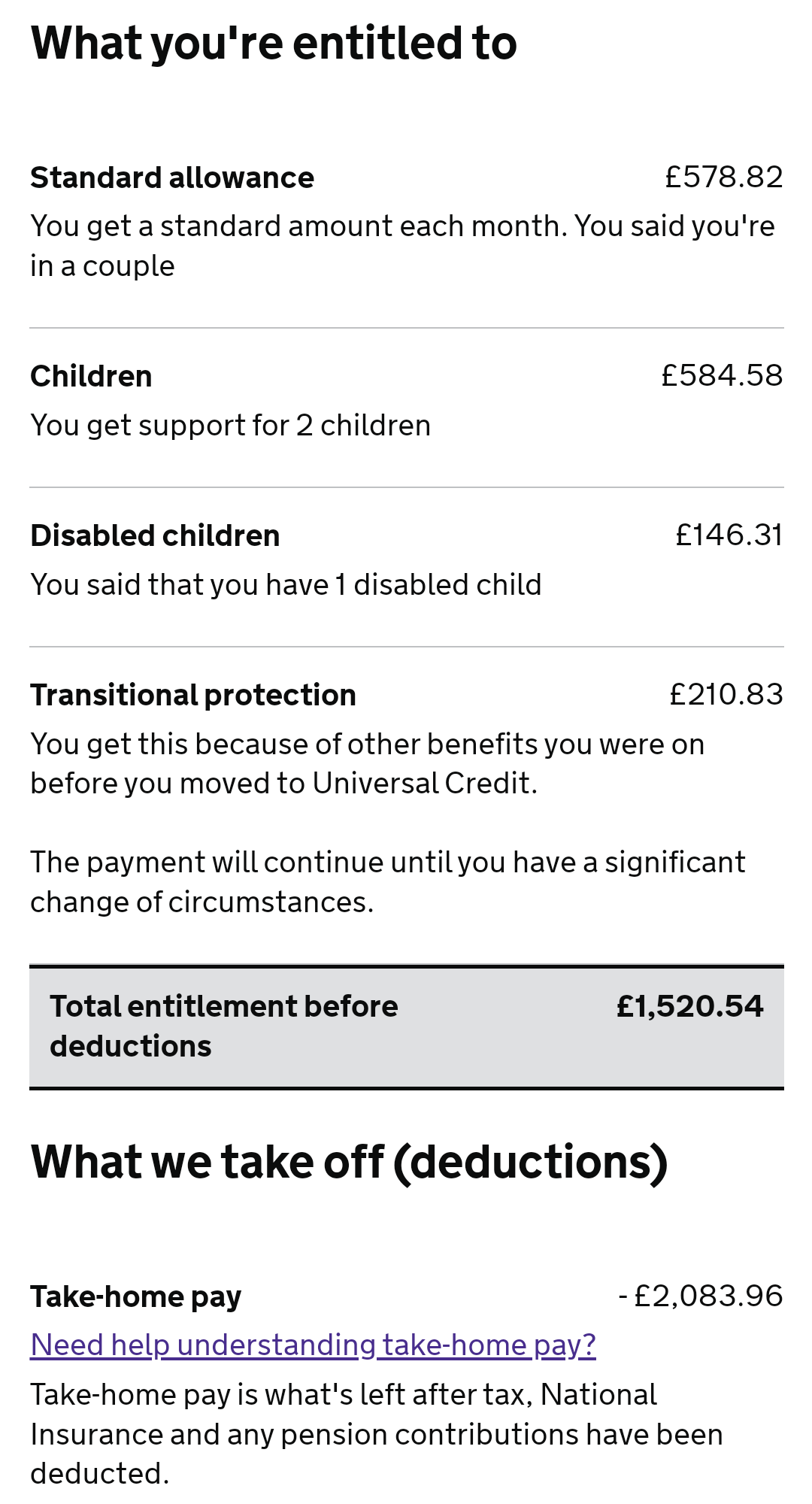The image size is (812, 1504).
Task: Select the 'Disabled children' row title
Action: [155, 535]
